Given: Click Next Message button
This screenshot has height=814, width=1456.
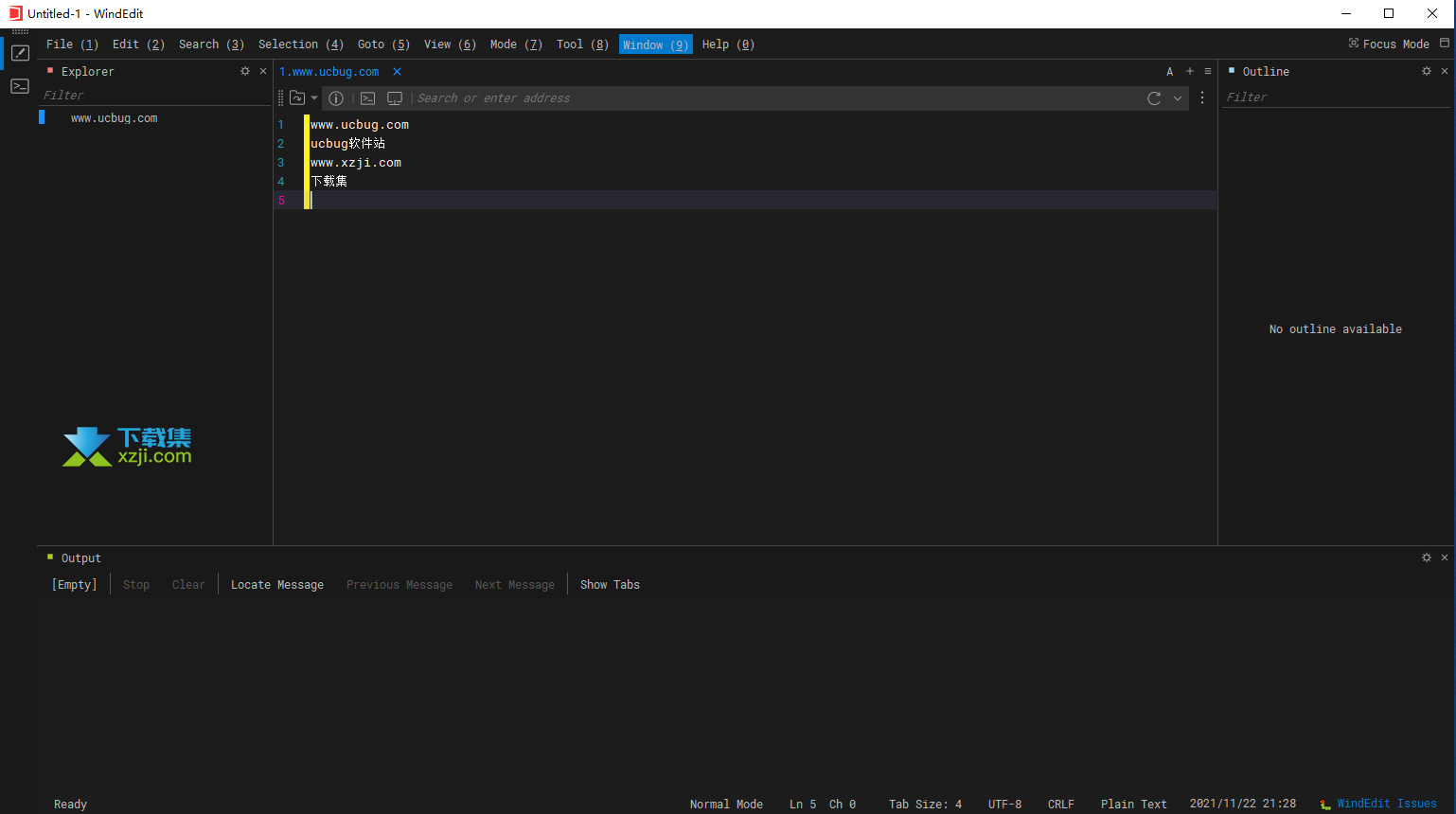Looking at the screenshot, I should [515, 585].
